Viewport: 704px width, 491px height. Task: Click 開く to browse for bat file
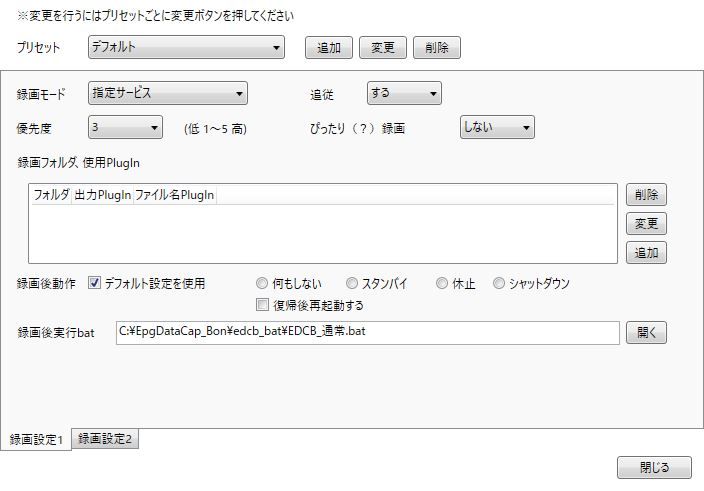646,333
